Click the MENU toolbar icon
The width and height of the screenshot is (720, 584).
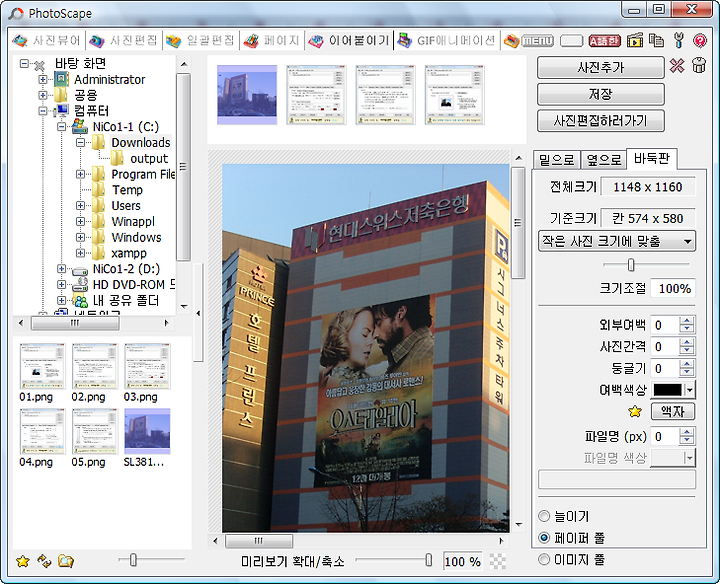pos(538,41)
